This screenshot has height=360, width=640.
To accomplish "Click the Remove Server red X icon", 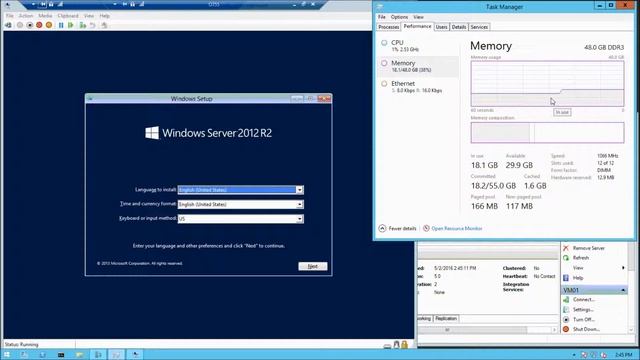I will 566,248.
